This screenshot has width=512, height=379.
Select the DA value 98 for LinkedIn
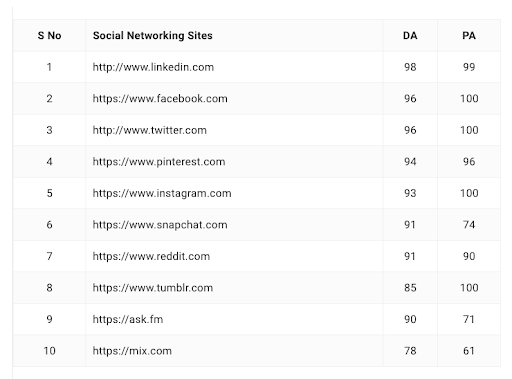click(410, 67)
